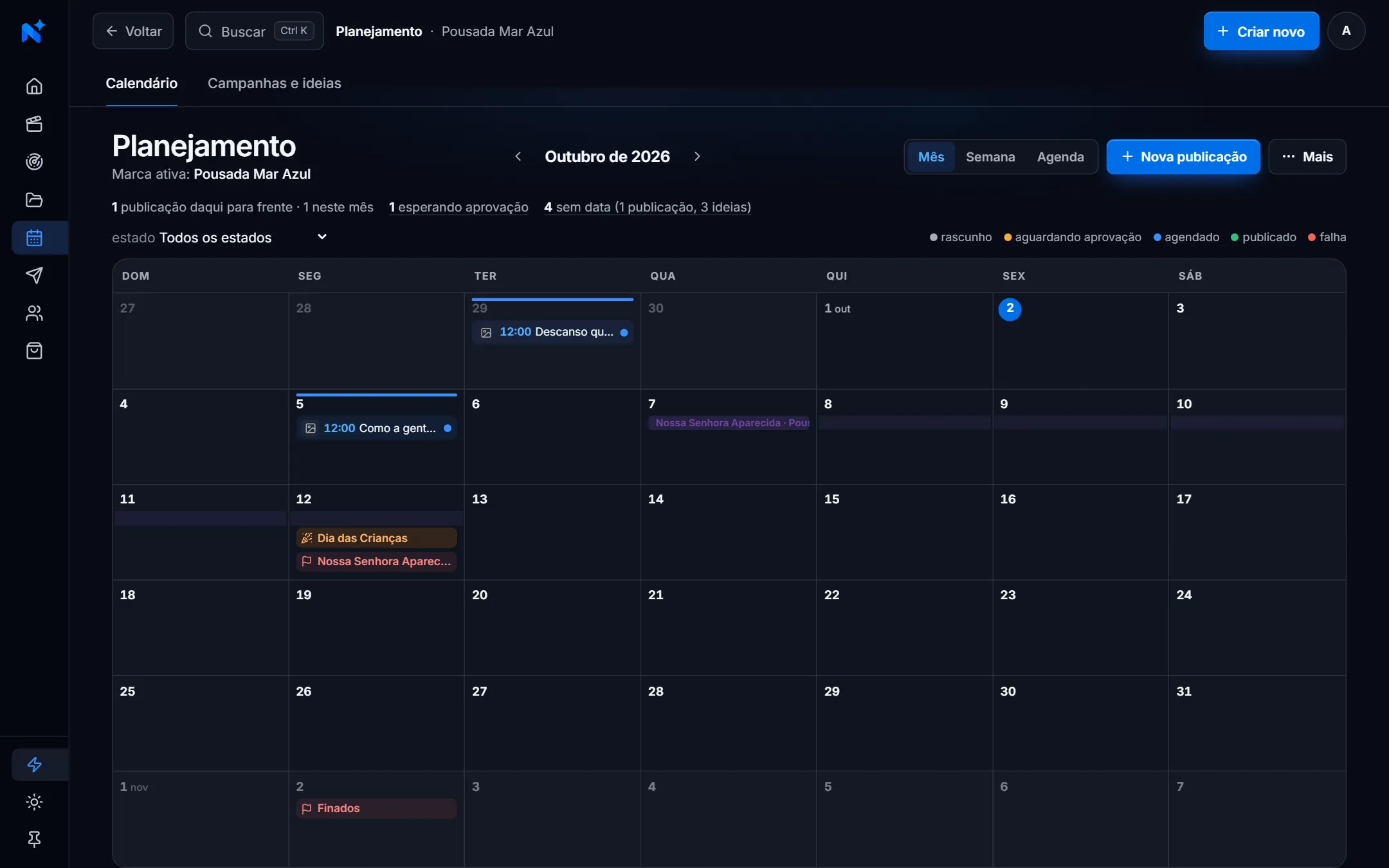The width and height of the screenshot is (1389, 868).
Task: Open the Buscar search field
Action: click(255, 31)
